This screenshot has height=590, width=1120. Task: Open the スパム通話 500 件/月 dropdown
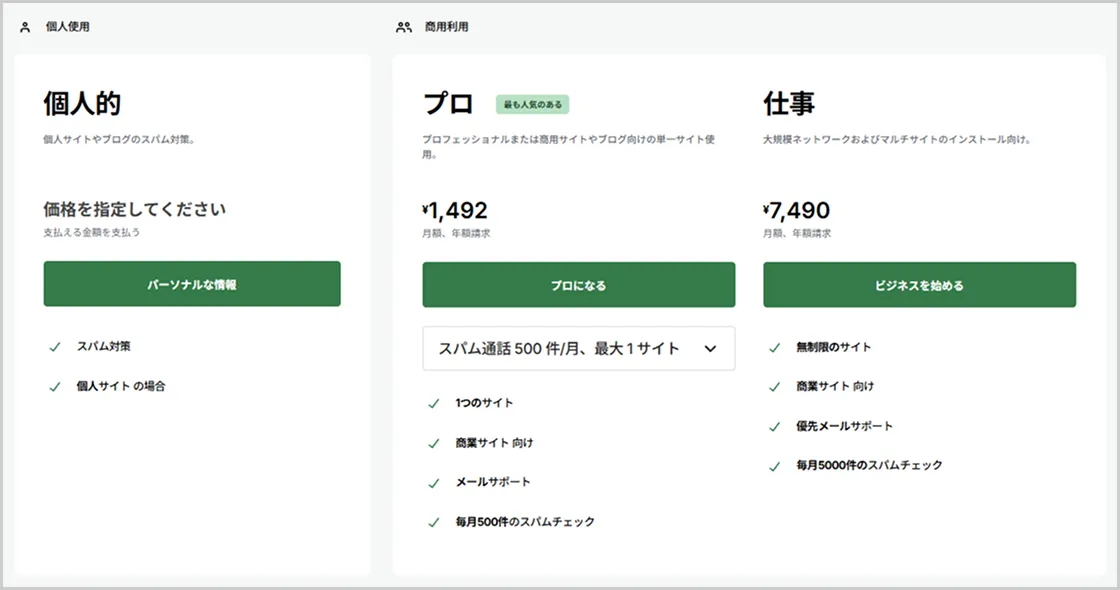(x=559, y=349)
